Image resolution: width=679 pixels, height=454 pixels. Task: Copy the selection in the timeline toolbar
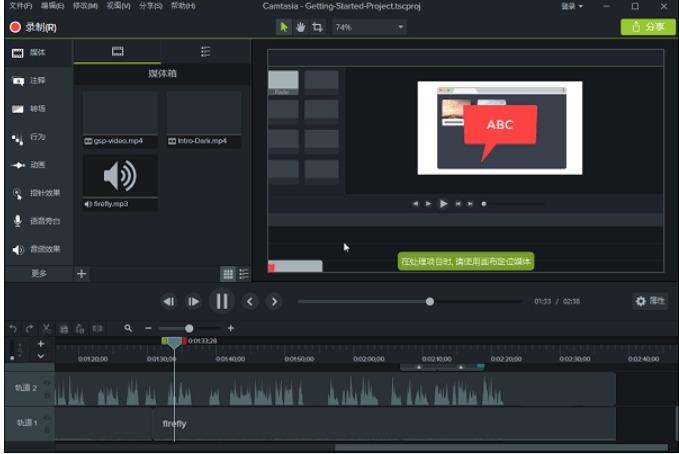64,329
